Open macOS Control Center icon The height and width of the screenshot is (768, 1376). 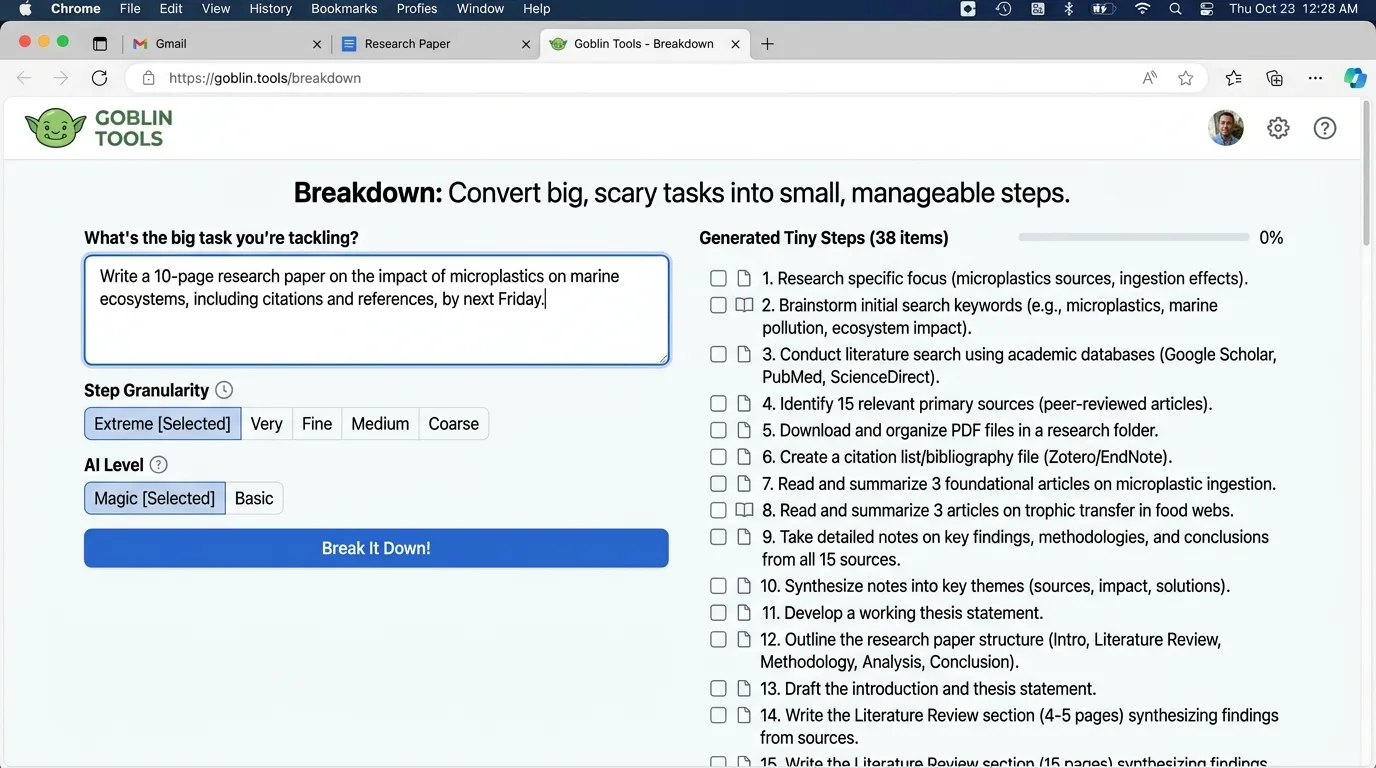1207,9
